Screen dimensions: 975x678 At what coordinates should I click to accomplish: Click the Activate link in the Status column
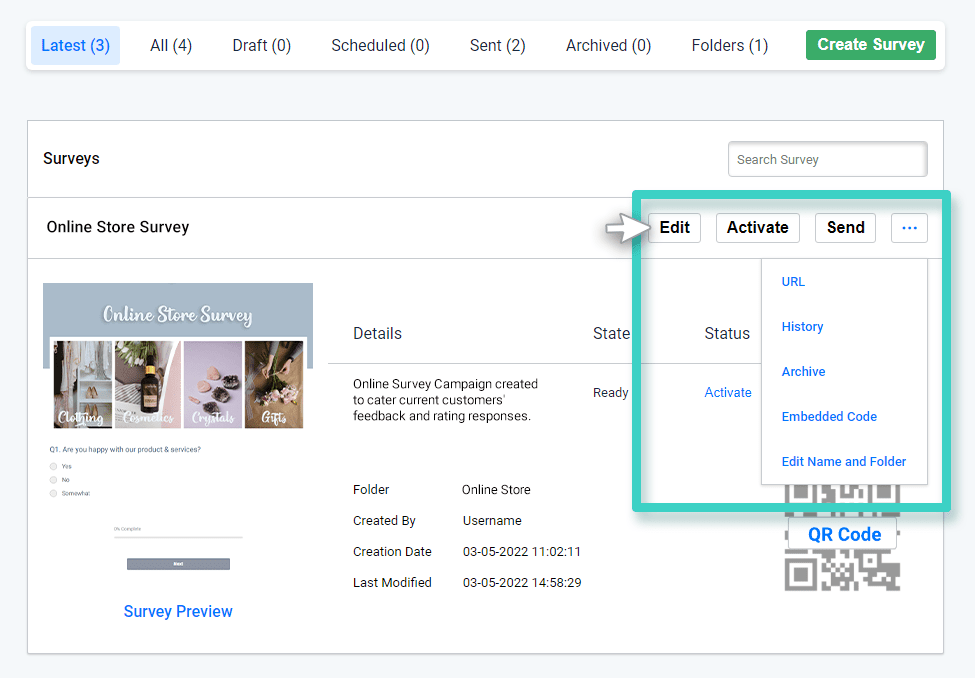tap(727, 392)
